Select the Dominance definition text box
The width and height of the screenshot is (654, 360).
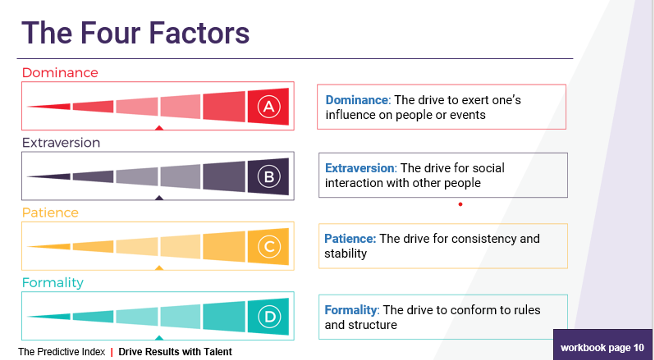(442, 107)
